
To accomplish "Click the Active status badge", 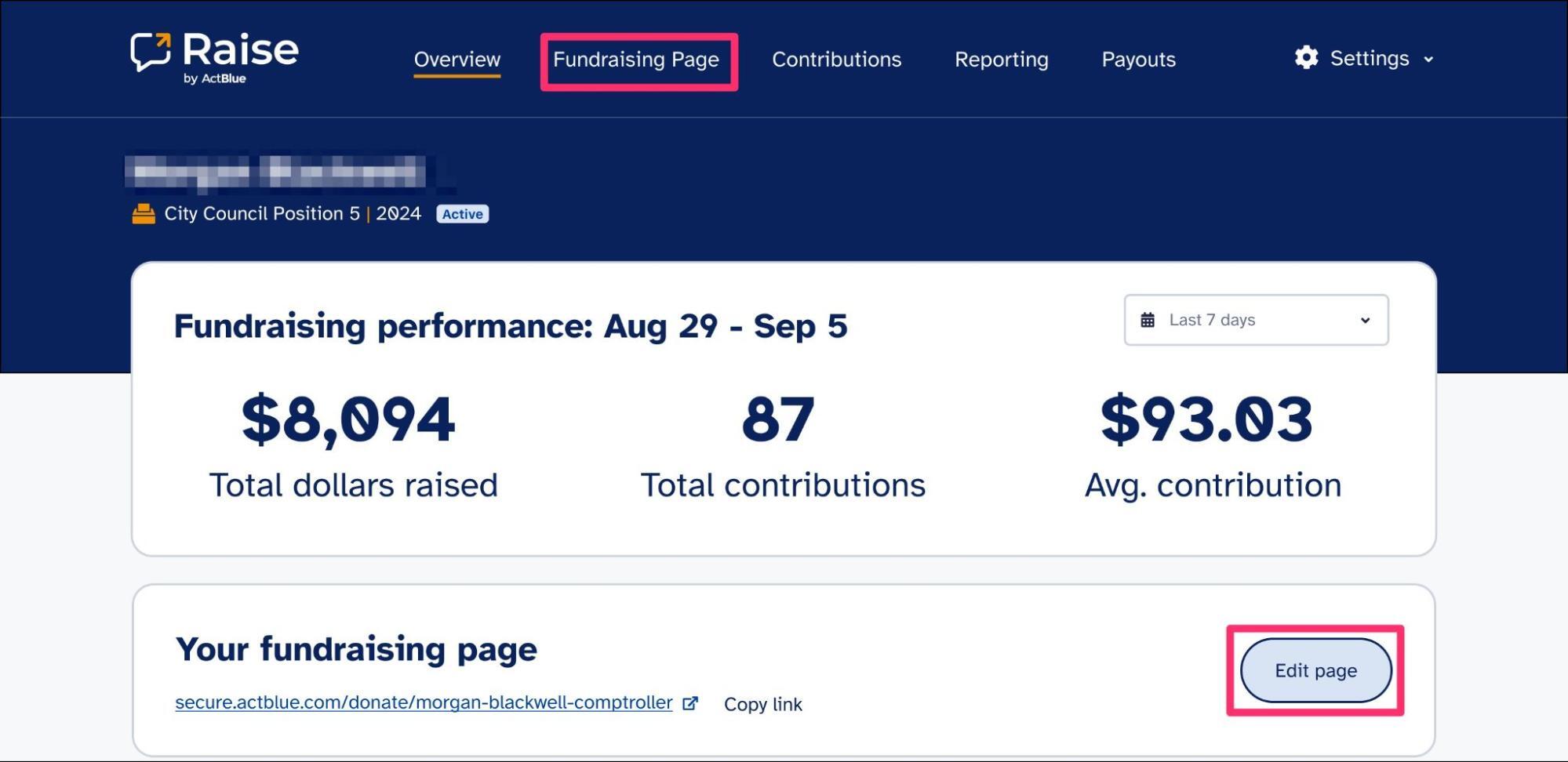I will click(x=462, y=214).
